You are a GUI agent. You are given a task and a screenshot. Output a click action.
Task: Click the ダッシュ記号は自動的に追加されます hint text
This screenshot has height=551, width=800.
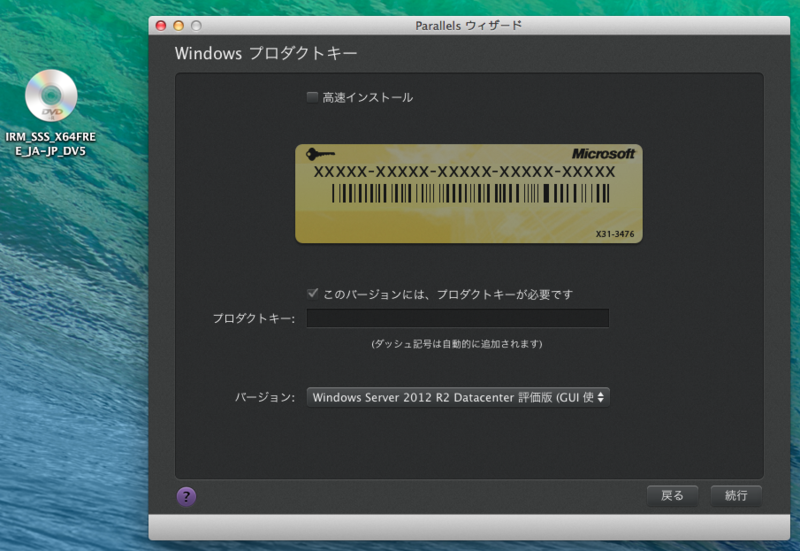click(x=457, y=344)
